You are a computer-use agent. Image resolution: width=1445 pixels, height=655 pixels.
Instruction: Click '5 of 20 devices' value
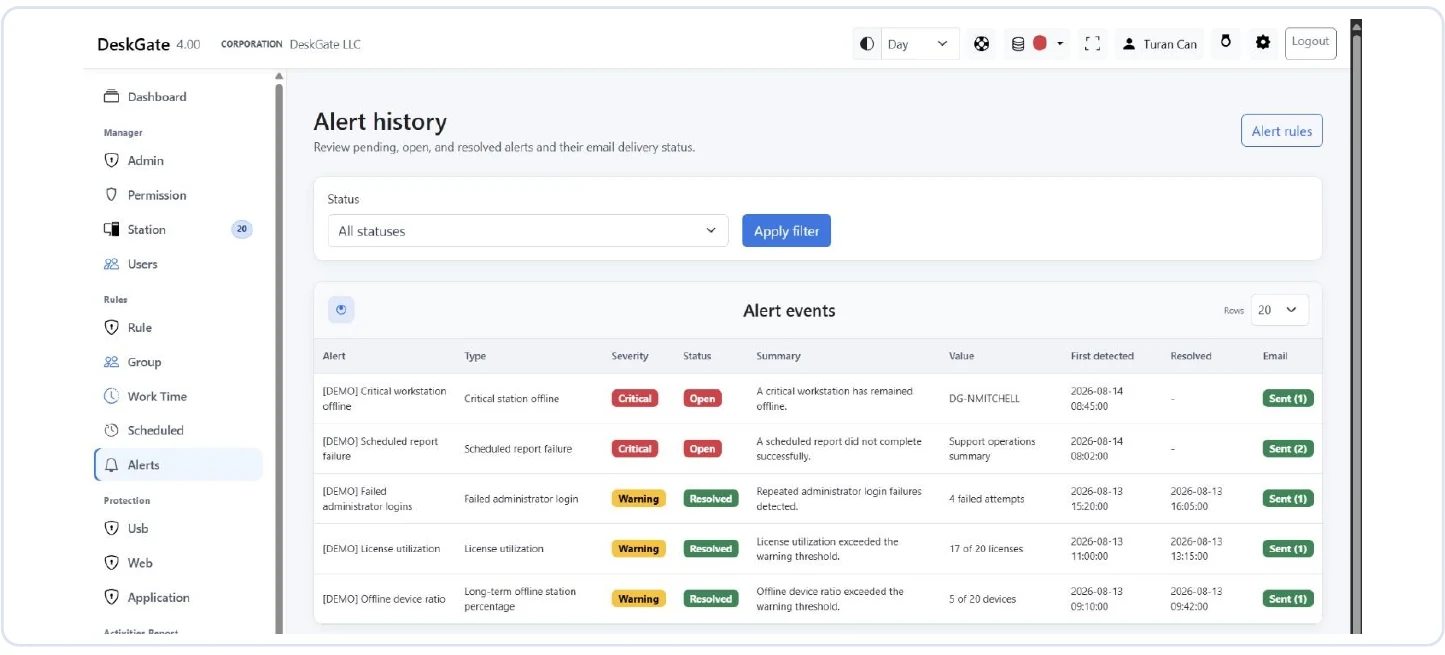pyautogui.click(x=982, y=599)
